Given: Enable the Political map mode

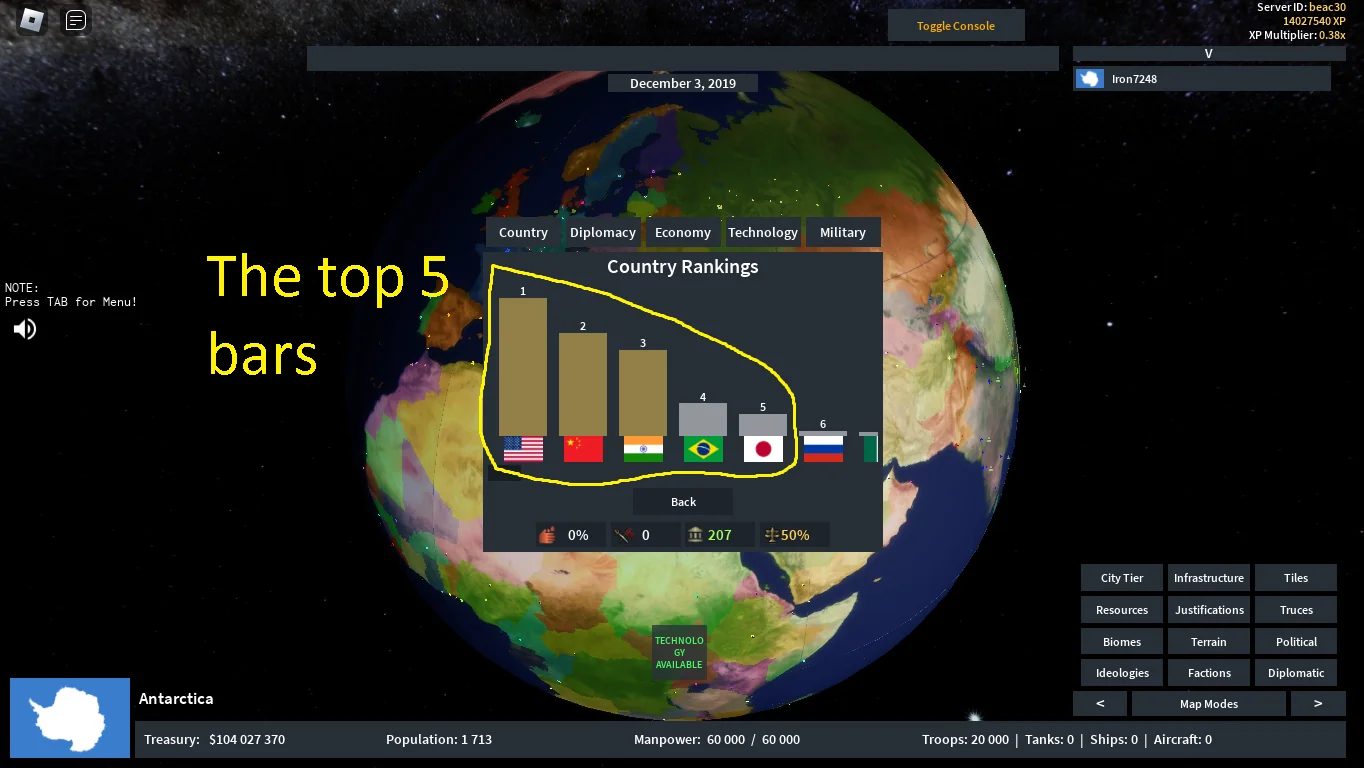Looking at the screenshot, I should tap(1296, 642).
